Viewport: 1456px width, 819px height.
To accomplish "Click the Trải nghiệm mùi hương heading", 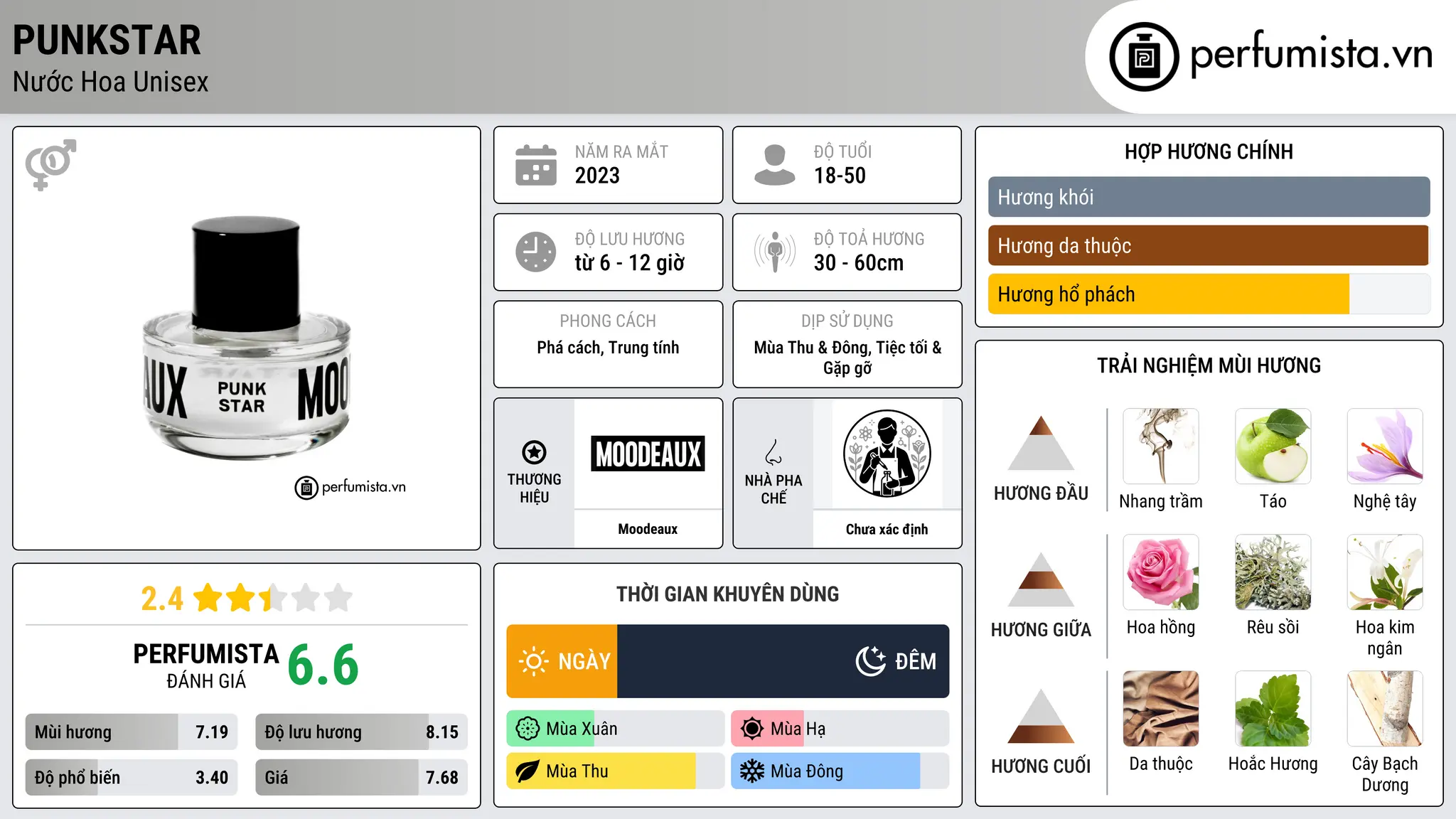I will click(x=1209, y=365).
